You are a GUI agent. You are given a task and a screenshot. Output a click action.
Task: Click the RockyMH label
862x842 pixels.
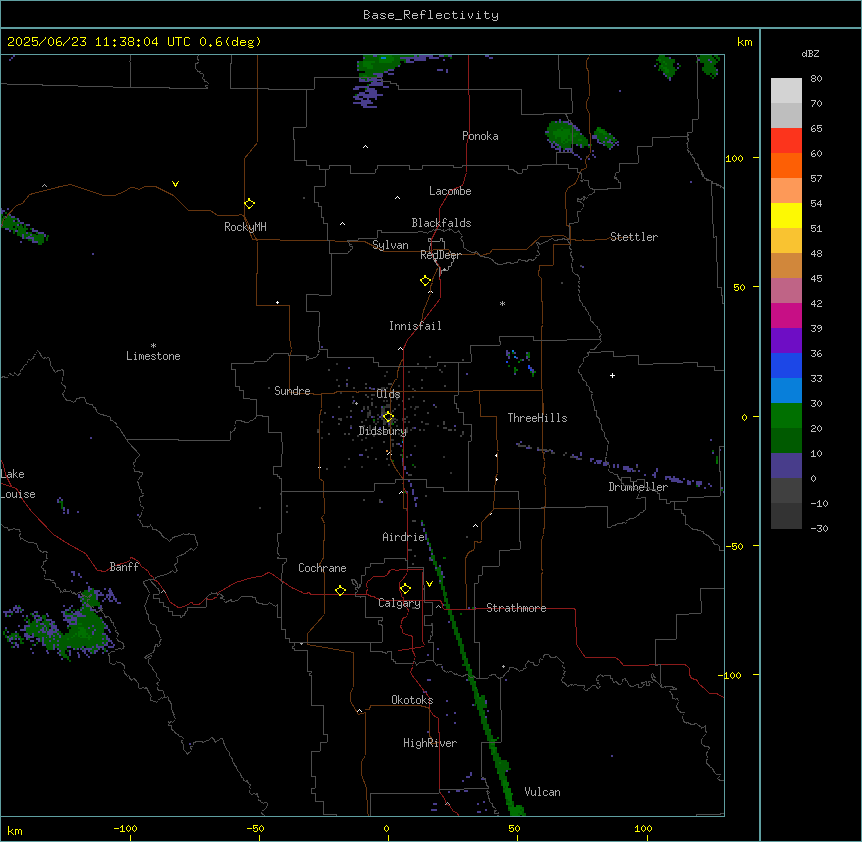tap(245, 227)
